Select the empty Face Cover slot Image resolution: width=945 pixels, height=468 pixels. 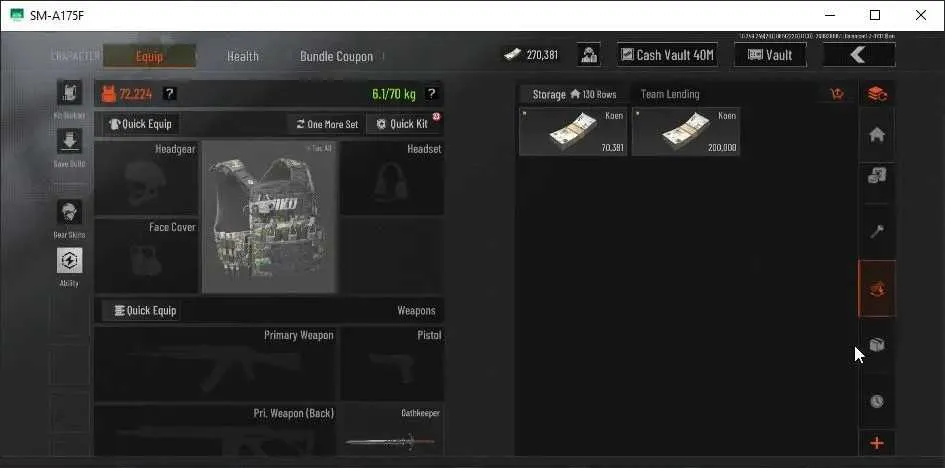(x=146, y=255)
